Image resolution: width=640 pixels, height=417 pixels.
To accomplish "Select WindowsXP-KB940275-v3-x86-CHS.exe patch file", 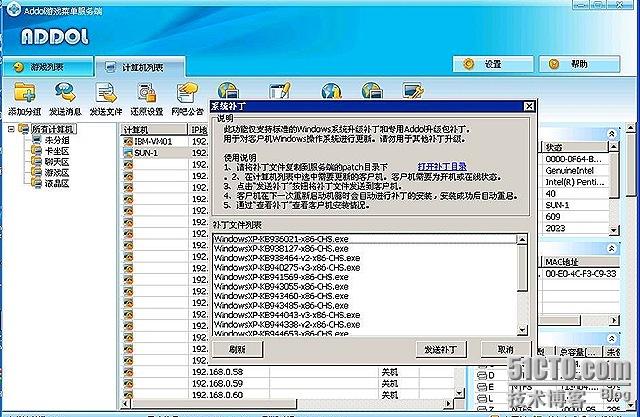I will coord(364,268).
